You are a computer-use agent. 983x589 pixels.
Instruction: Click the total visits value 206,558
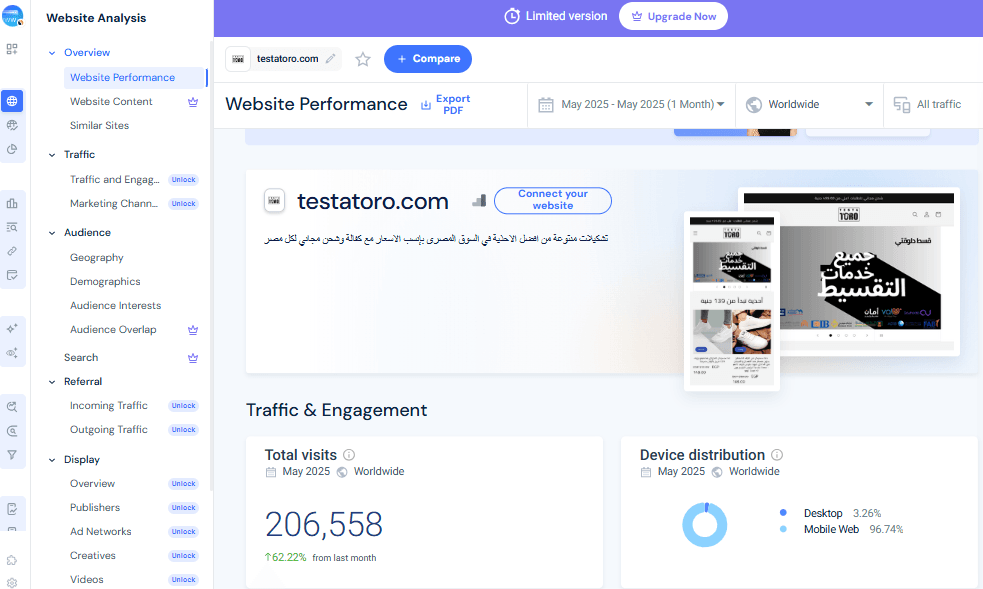(x=323, y=524)
